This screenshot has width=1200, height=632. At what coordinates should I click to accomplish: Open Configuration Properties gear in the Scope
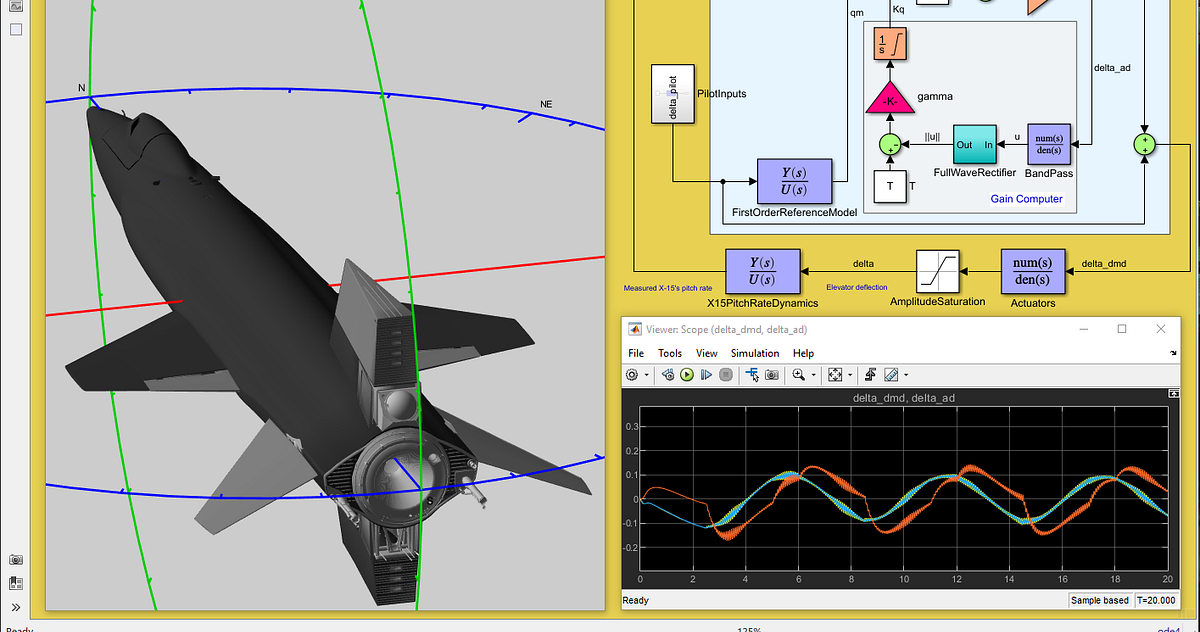click(633, 375)
